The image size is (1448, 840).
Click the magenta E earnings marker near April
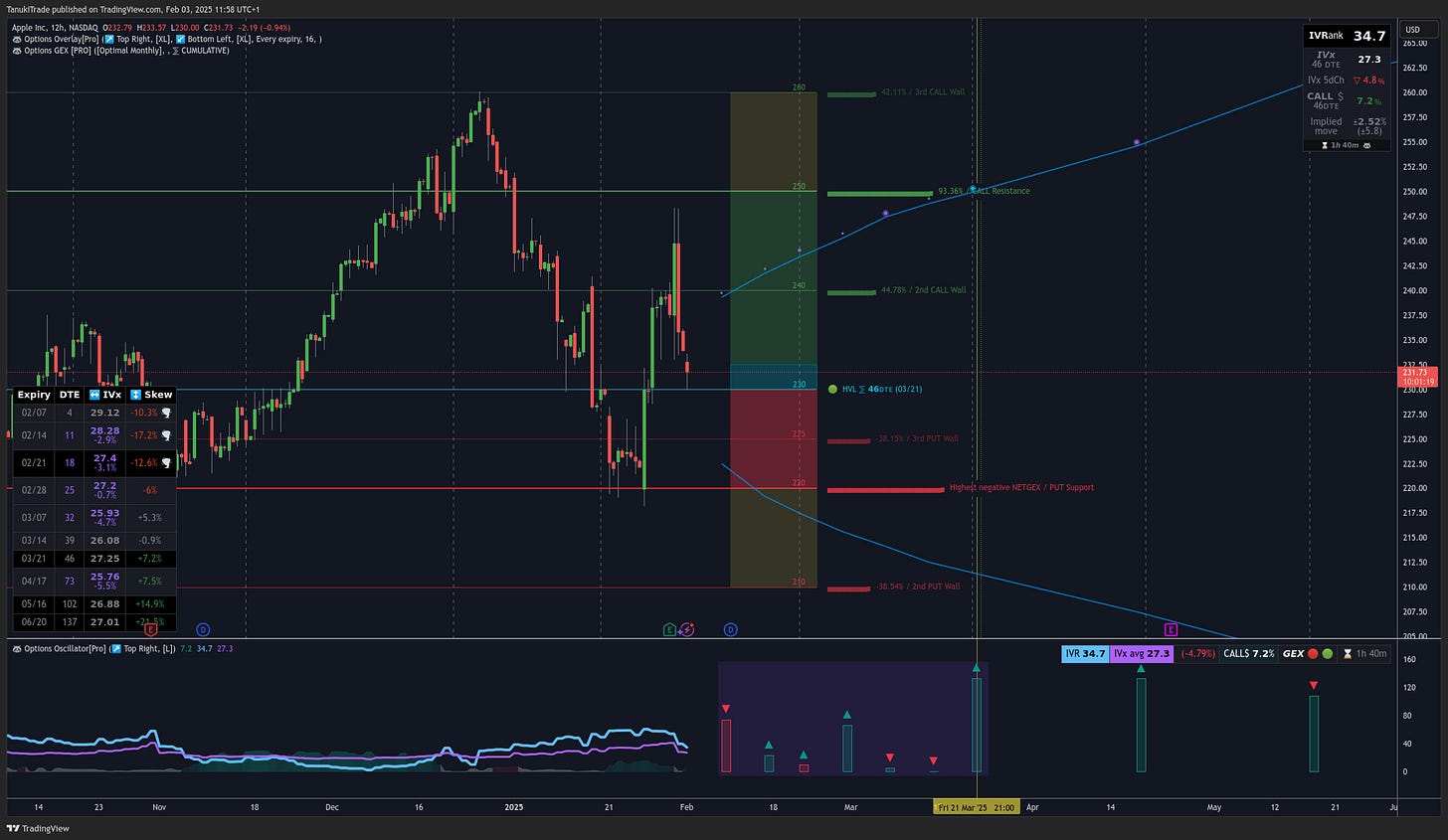click(x=1171, y=629)
